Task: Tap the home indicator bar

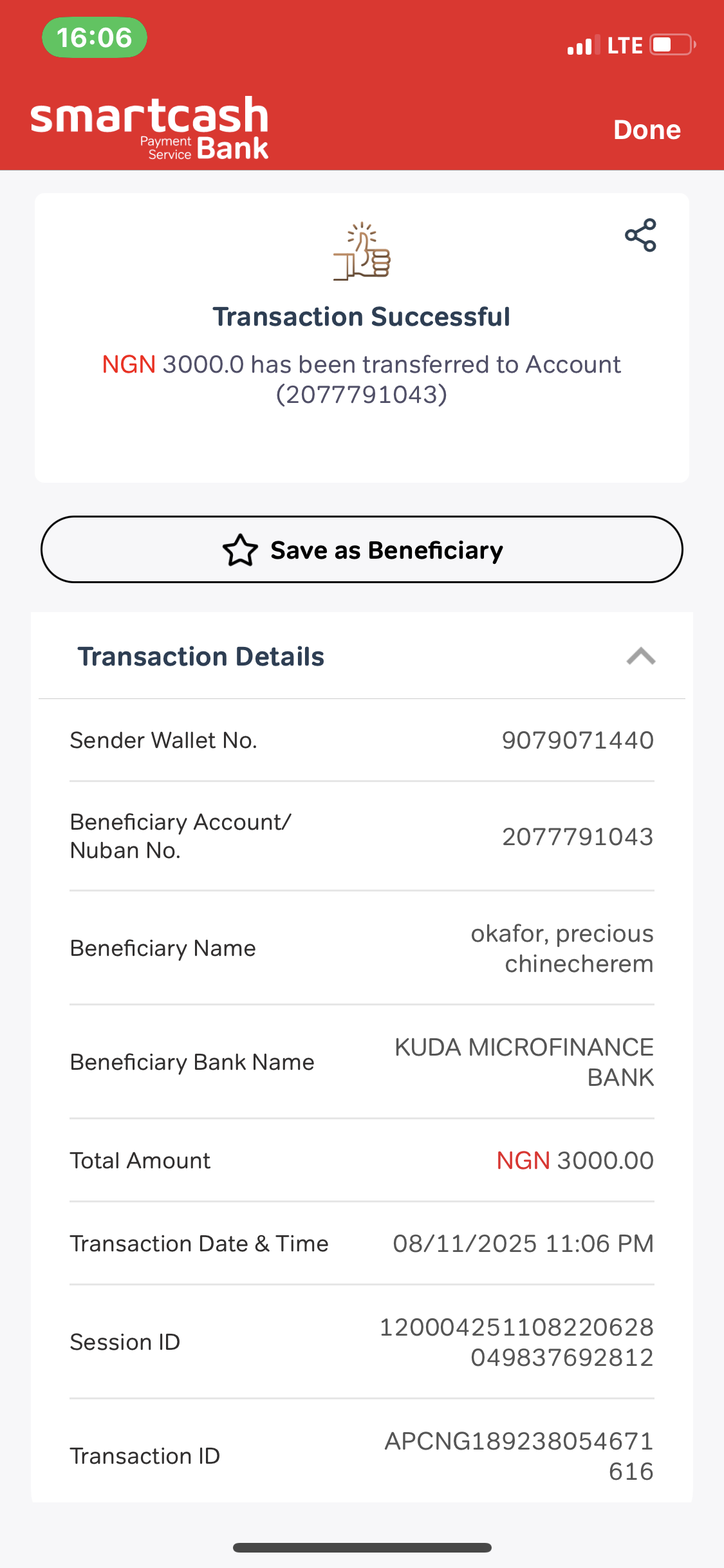Action: [x=362, y=1547]
